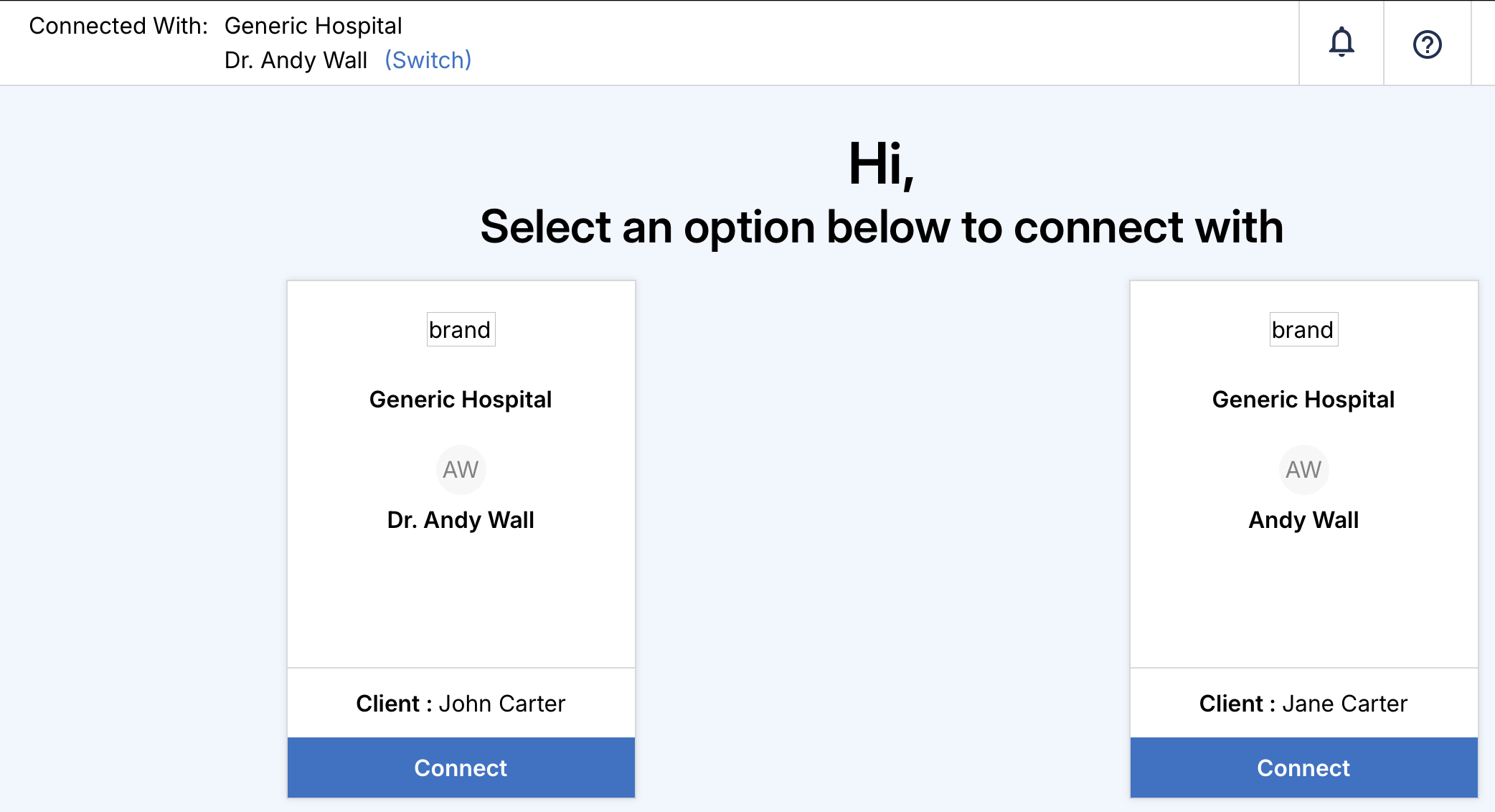Click Generic Hospital in the header bar

click(313, 26)
